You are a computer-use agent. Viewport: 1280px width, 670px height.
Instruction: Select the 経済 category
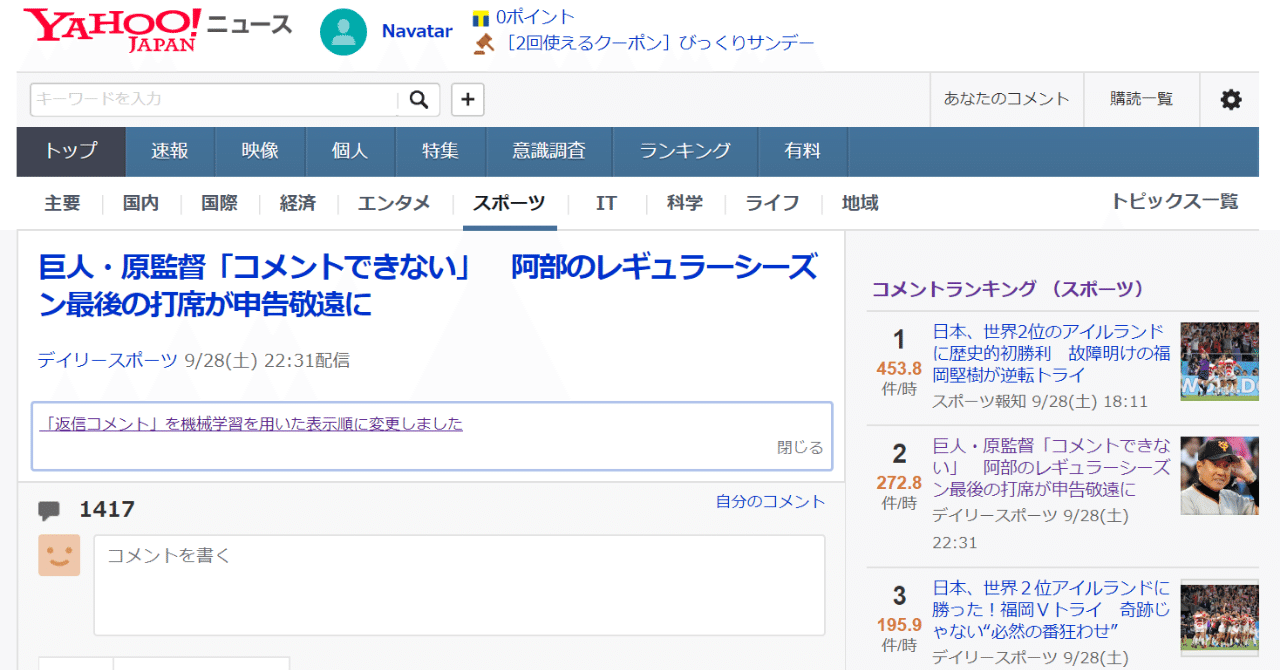coord(298,203)
